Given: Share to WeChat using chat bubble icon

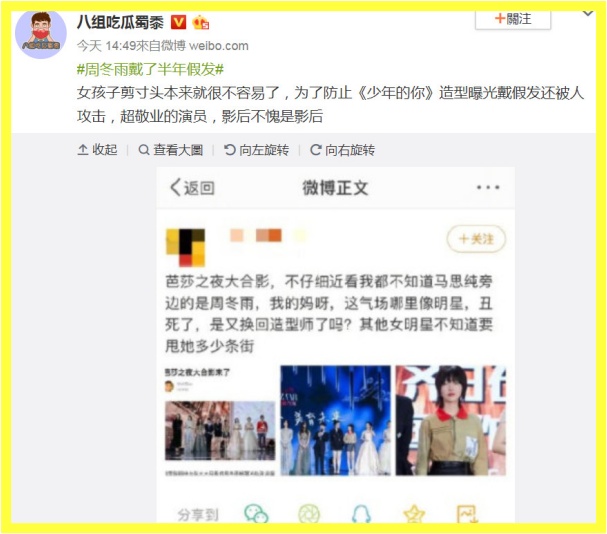Looking at the screenshot, I should tap(256, 513).
